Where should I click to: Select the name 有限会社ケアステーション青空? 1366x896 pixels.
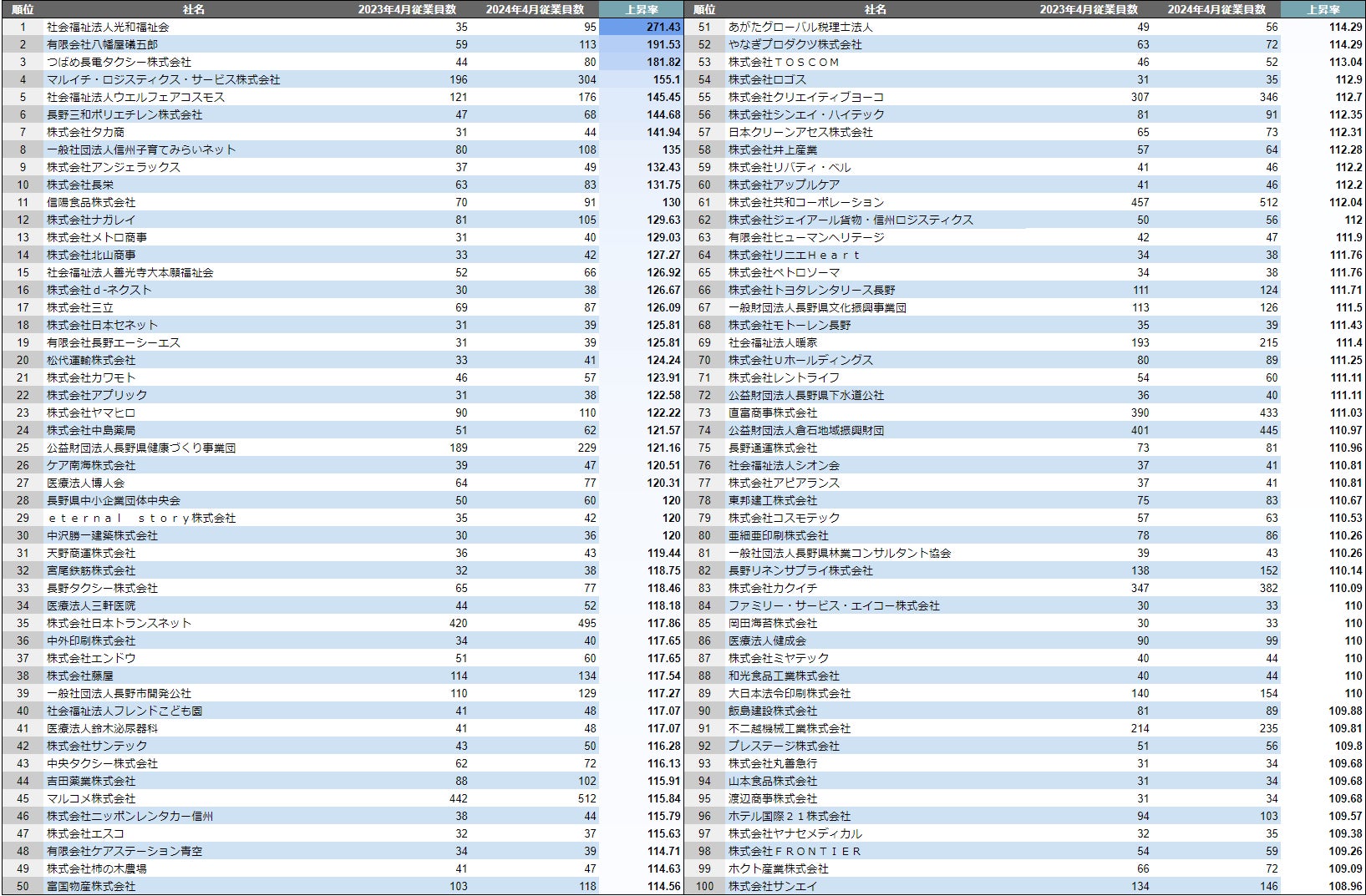pyautogui.click(x=124, y=851)
